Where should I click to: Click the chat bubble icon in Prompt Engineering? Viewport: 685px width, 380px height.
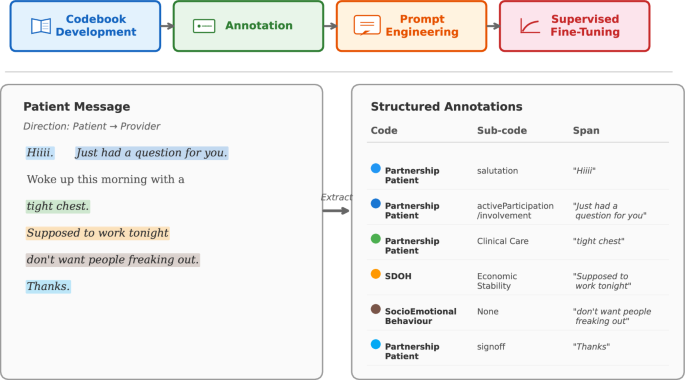tap(367, 25)
